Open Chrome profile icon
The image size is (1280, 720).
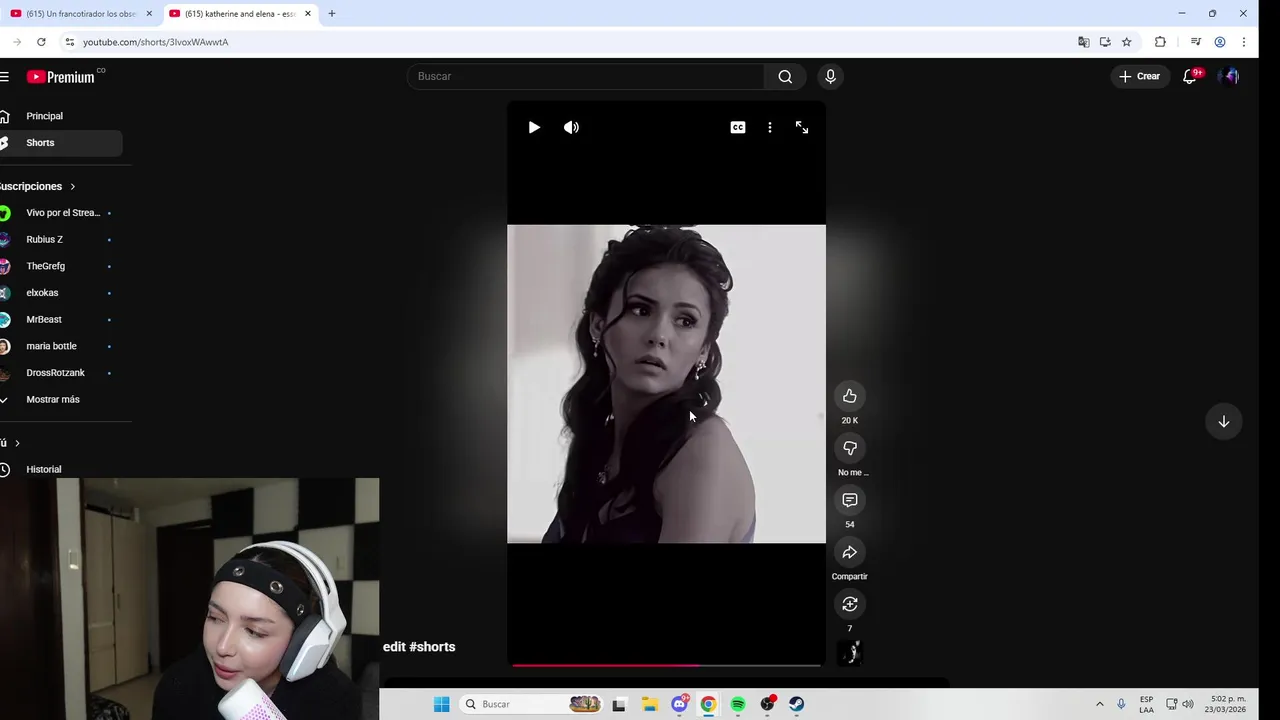tap(1220, 42)
